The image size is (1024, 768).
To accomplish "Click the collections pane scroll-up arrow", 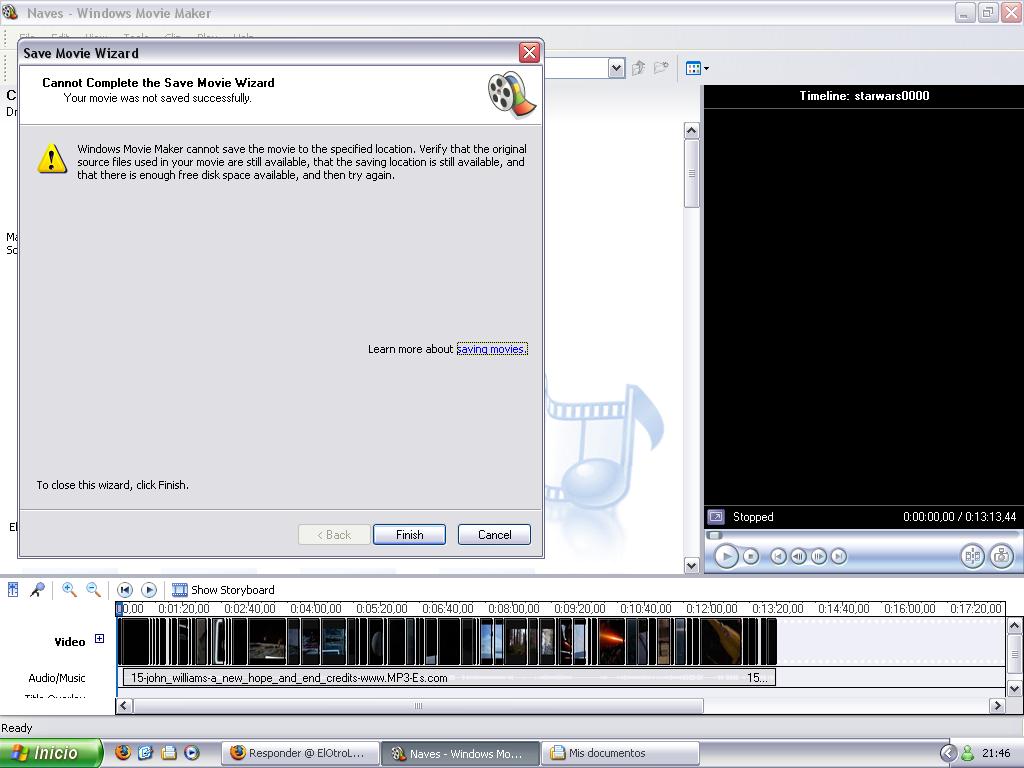I will (x=692, y=131).
